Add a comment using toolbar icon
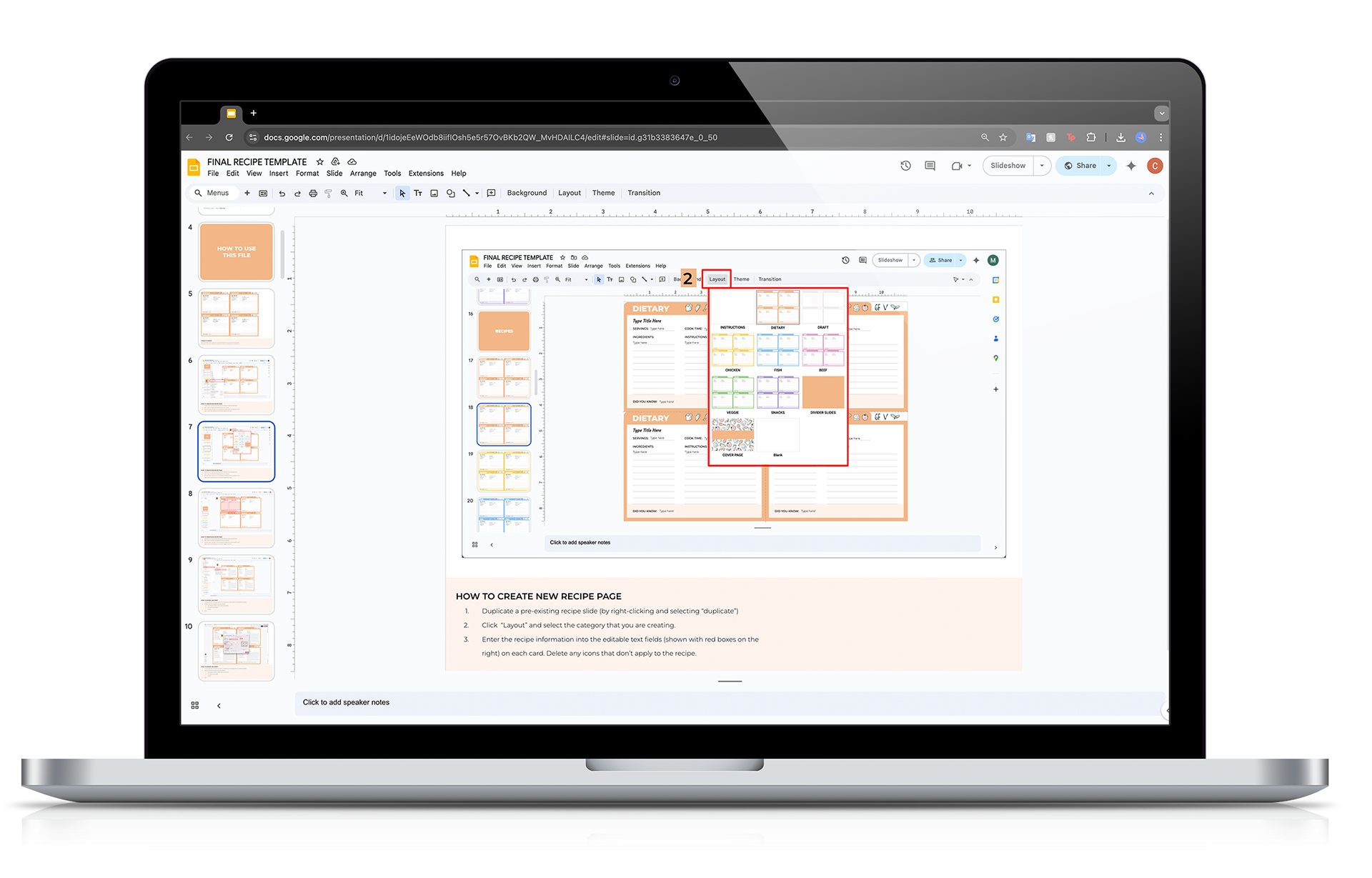Viewport: 1372px width, 878px height. pos(491,193)
